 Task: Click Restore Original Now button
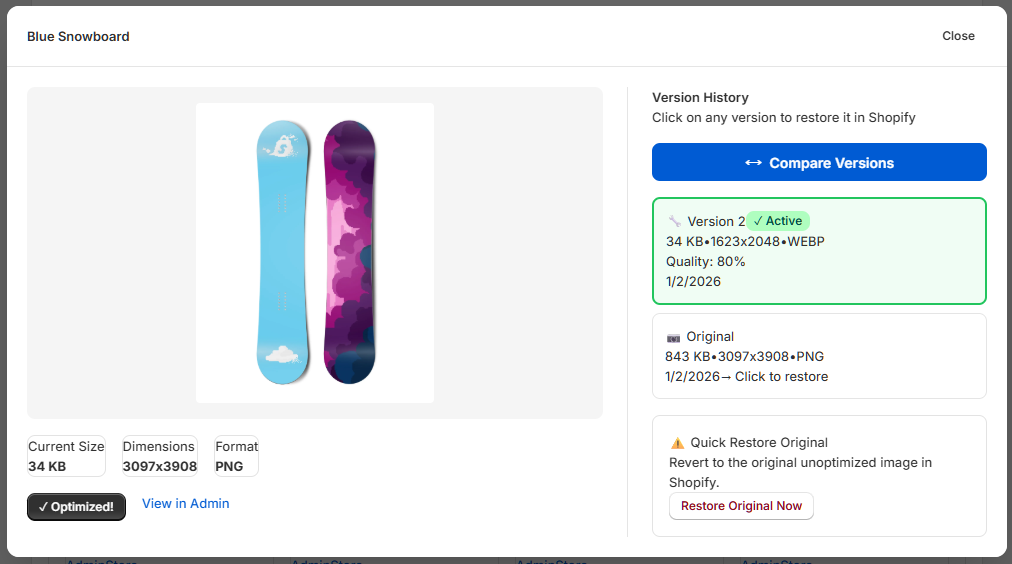(741, 506)
